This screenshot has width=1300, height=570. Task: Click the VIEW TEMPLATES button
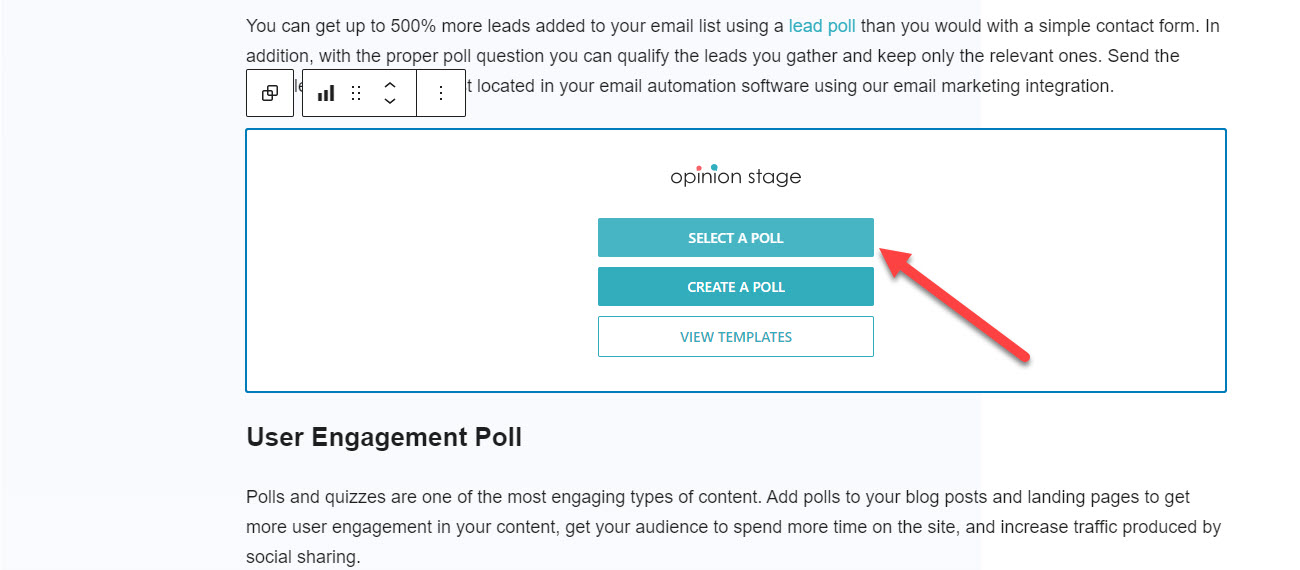[736, 337]
